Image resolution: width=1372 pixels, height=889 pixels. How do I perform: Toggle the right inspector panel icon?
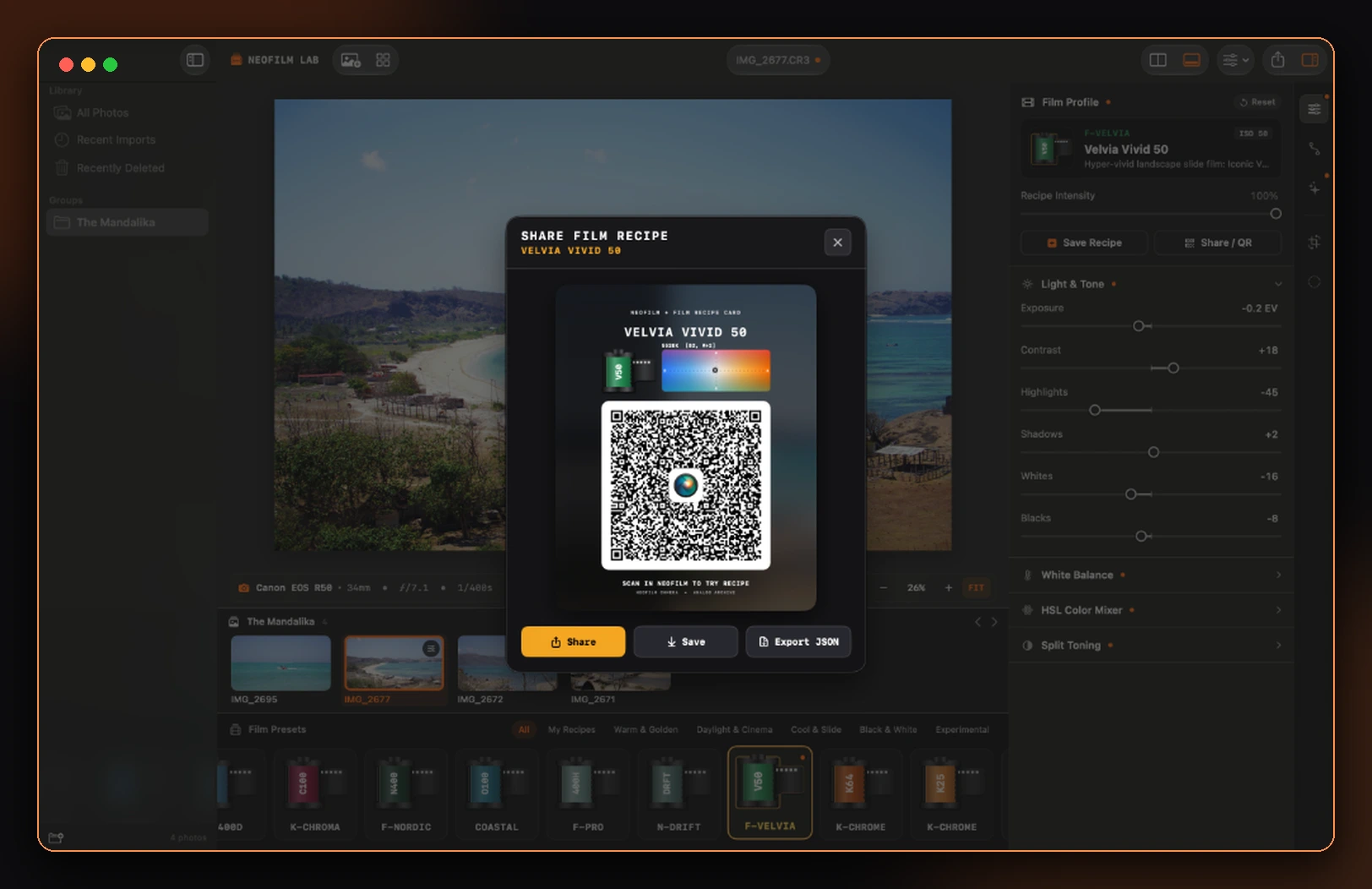[x=1309, y=60]
